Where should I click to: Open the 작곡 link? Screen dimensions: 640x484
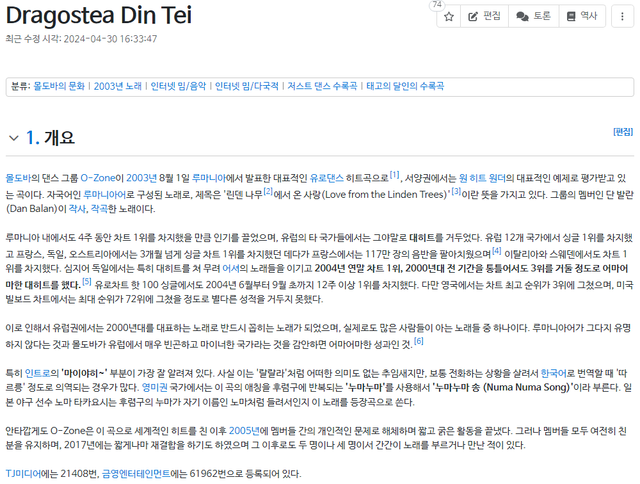point(99,209)
